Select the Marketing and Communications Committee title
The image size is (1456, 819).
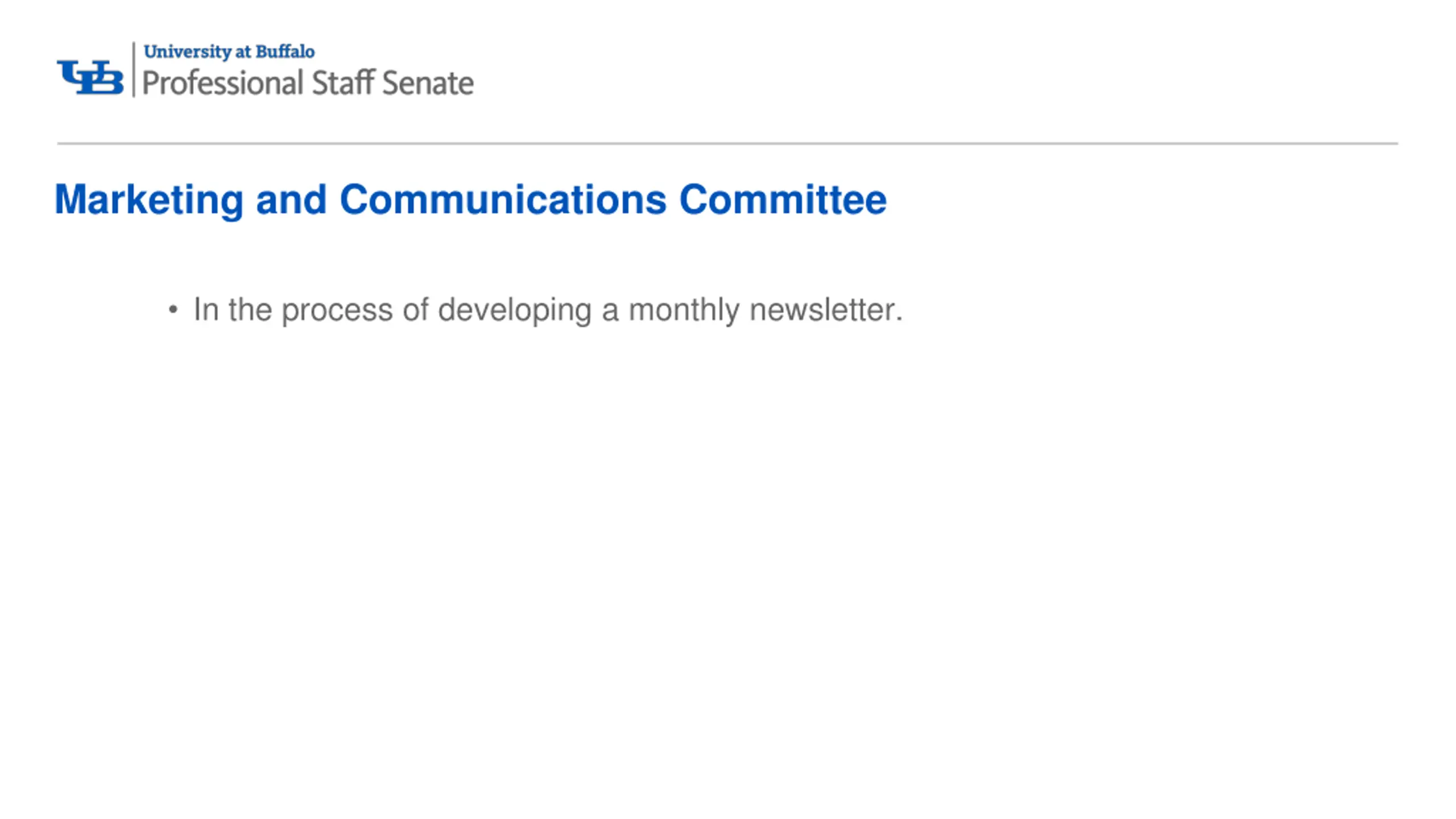tap(470, 200)
